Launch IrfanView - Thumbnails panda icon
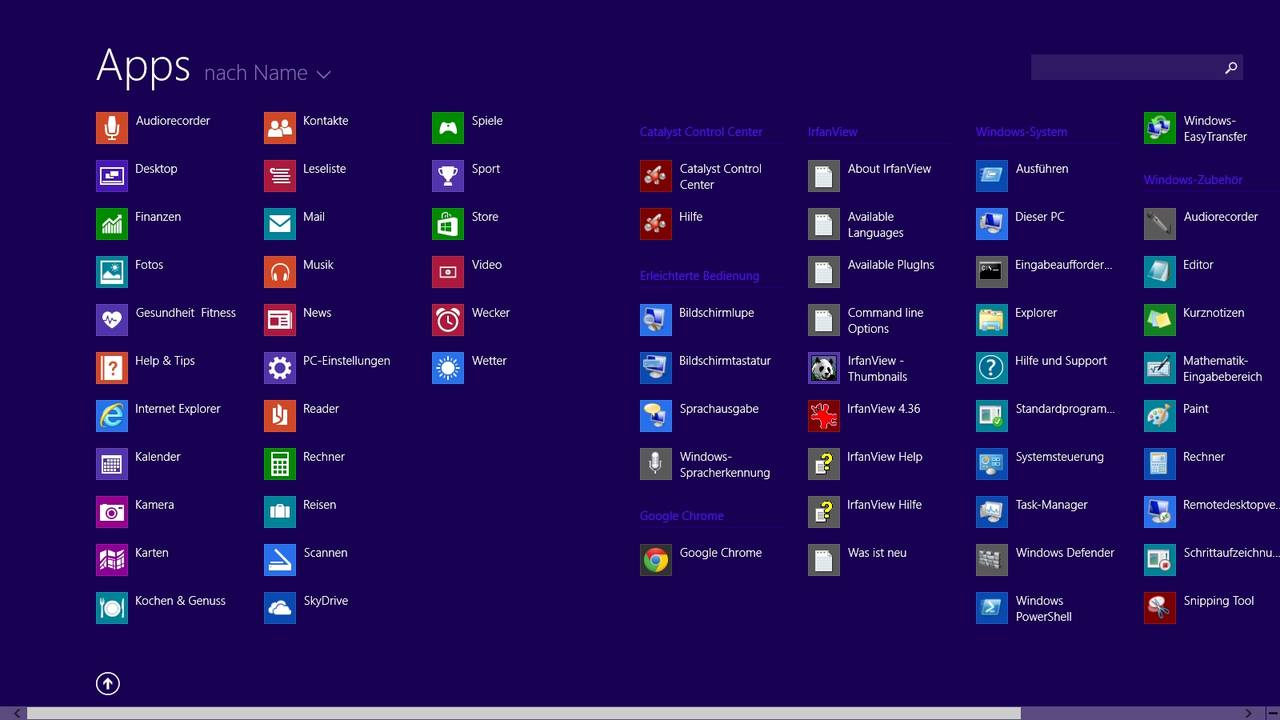Image resolution: width=1280 pixels, height=720 pixels. point(824,368)
